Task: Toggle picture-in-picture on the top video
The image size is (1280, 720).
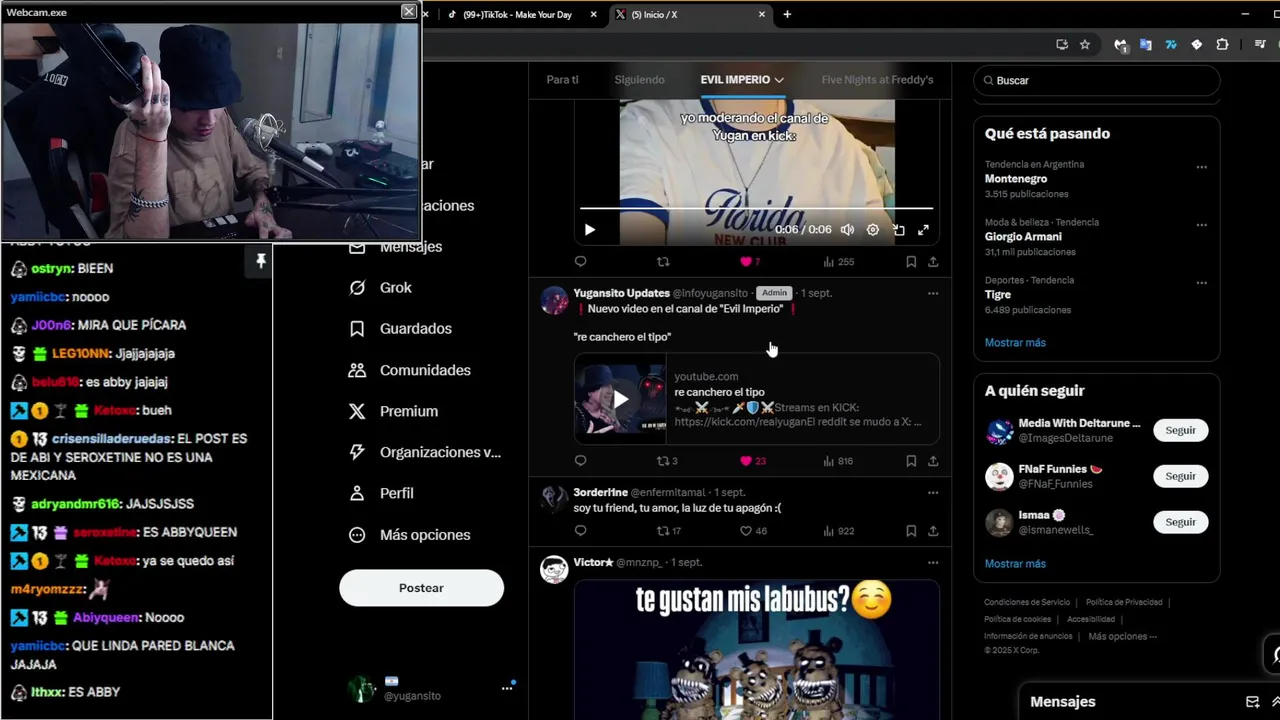Action: (x=898, y=230)
